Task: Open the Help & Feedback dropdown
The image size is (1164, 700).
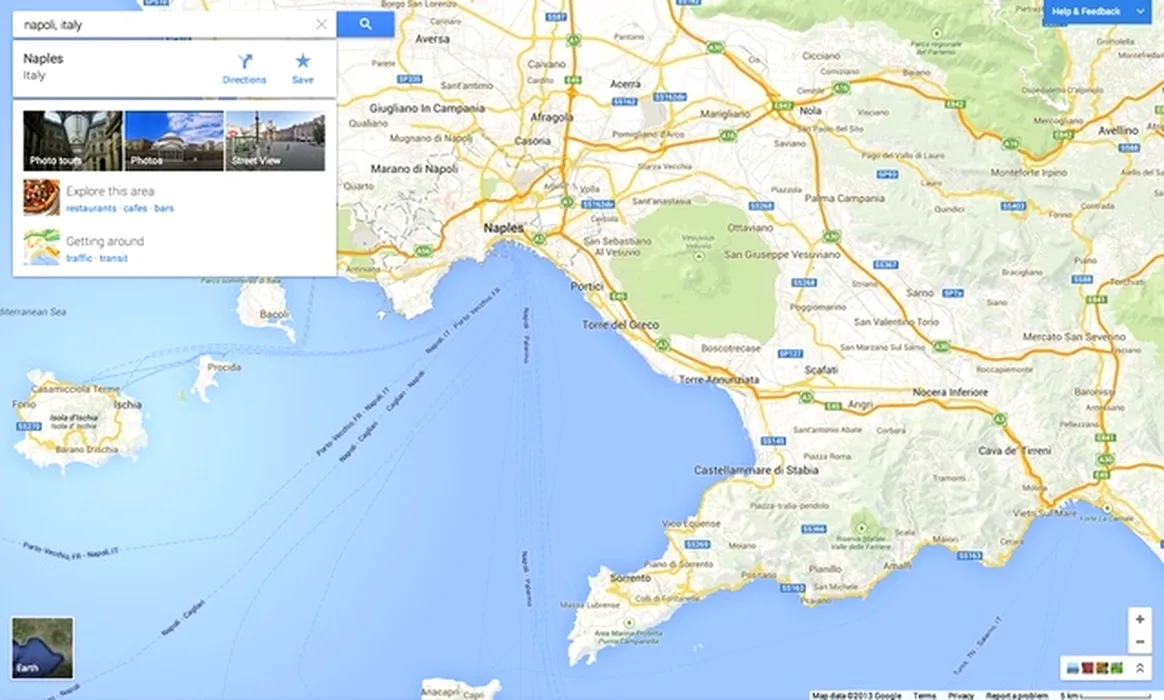Action: (x=1098, y=11)
